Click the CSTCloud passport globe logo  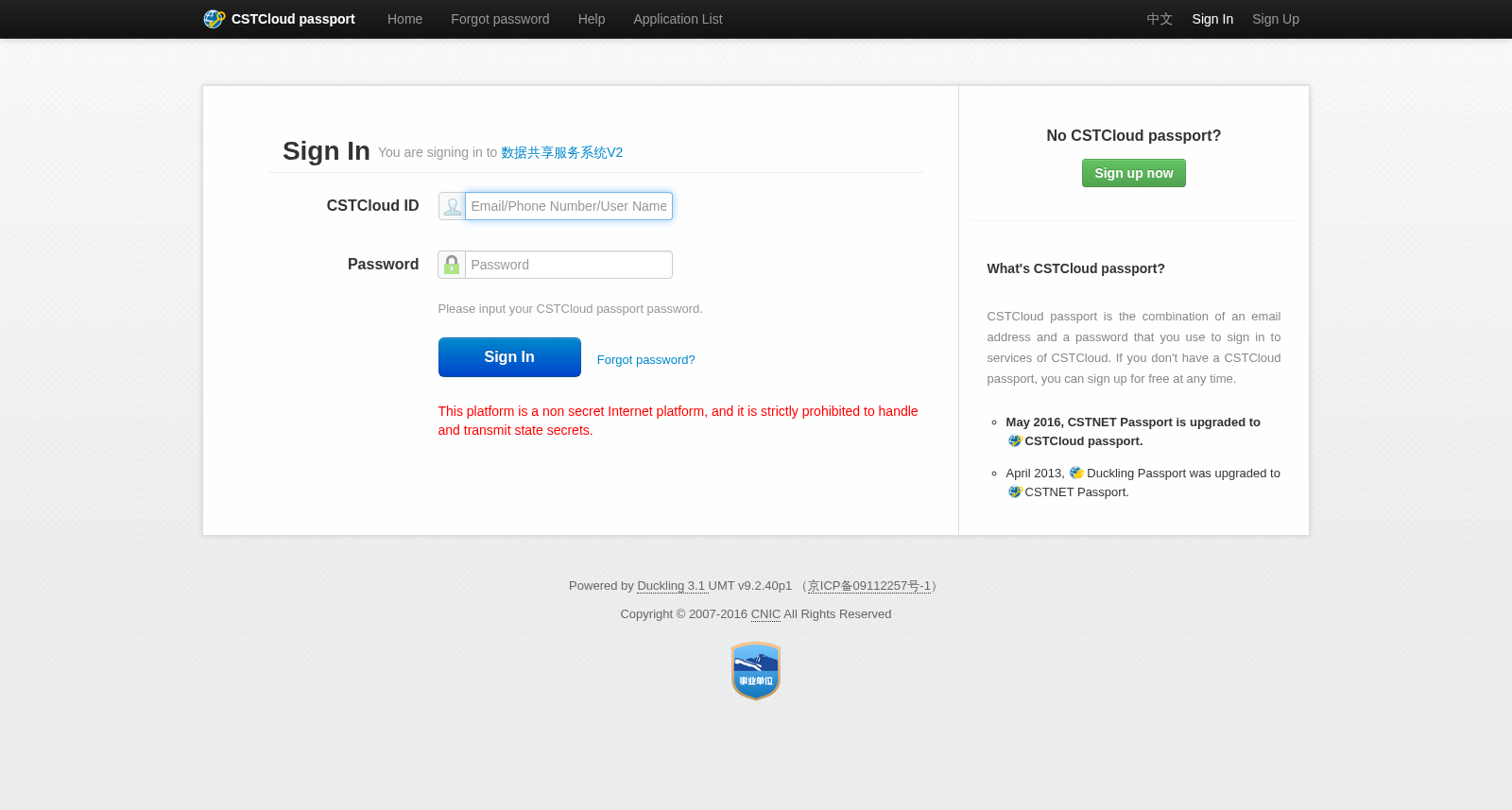215,19
